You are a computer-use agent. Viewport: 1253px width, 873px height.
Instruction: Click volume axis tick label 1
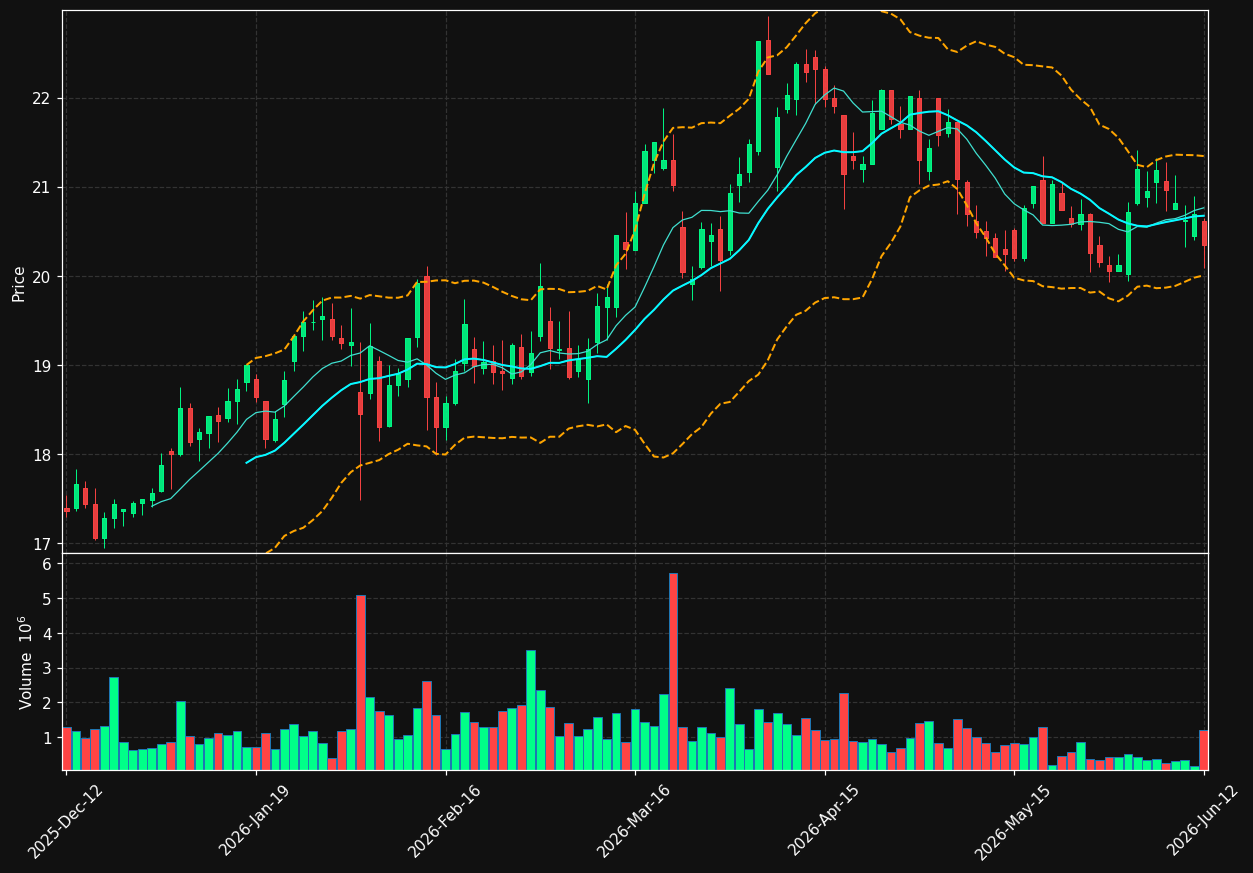click(x=49, y=738)
